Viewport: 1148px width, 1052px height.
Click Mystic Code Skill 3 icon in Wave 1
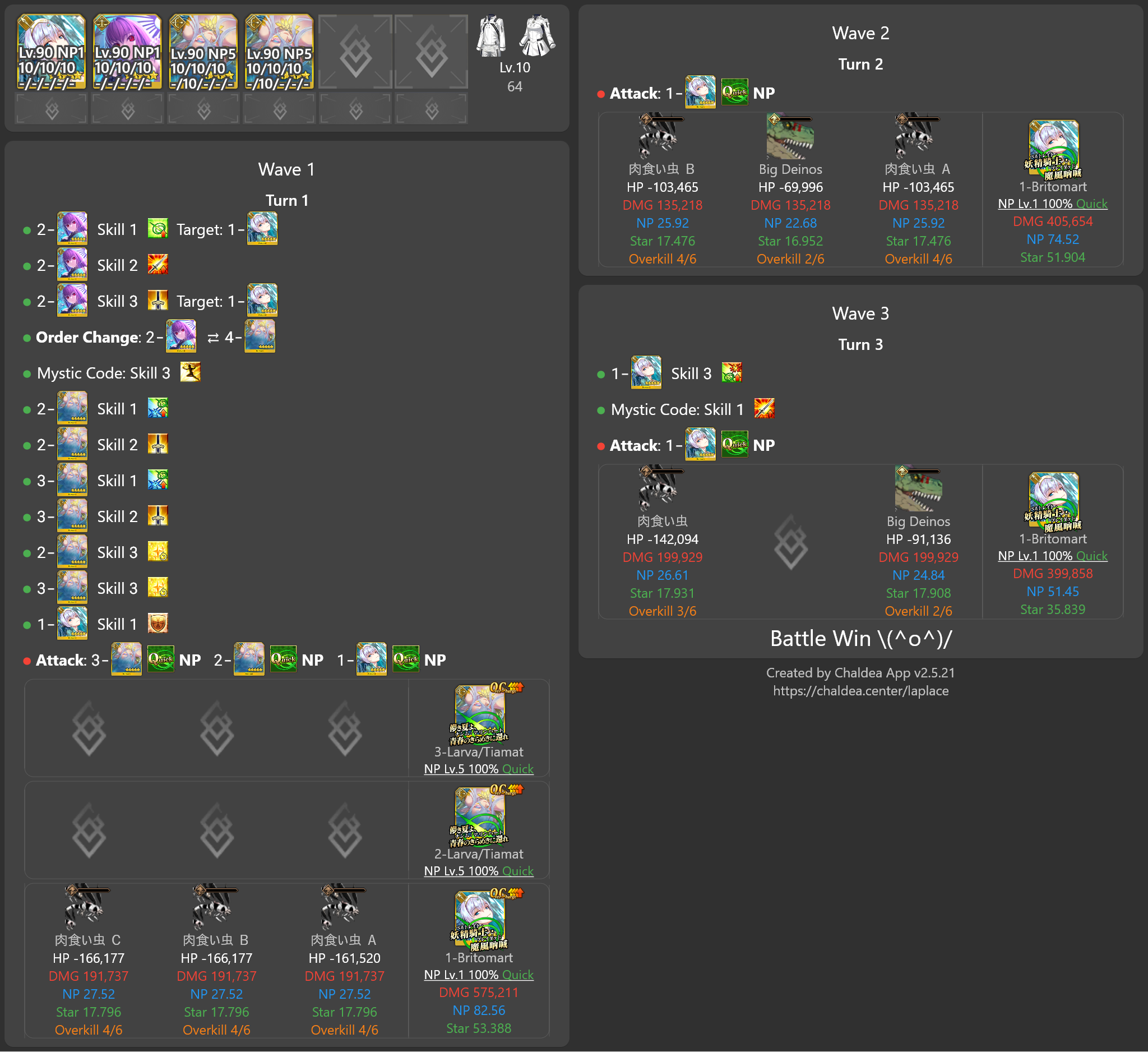point(190,372)
